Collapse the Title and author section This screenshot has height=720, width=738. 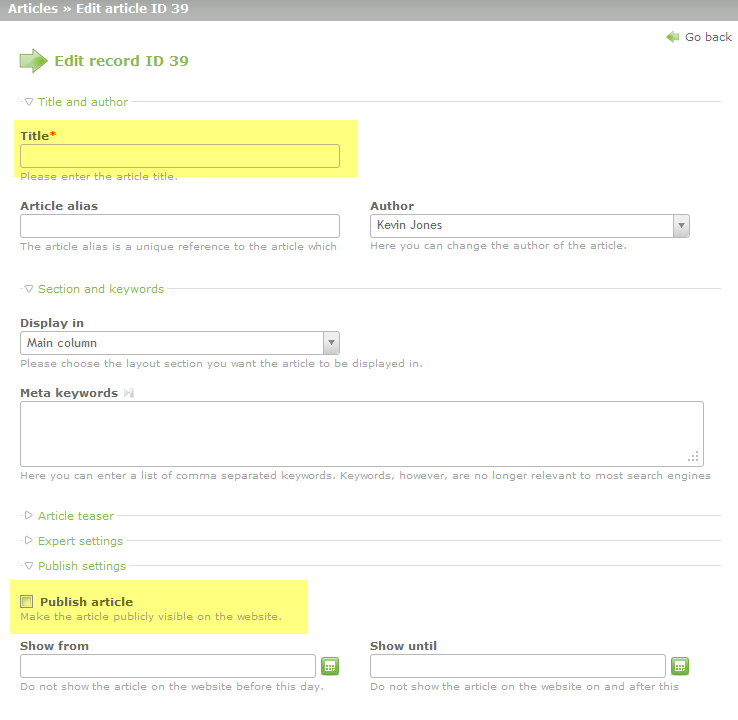tap(82, 101)
